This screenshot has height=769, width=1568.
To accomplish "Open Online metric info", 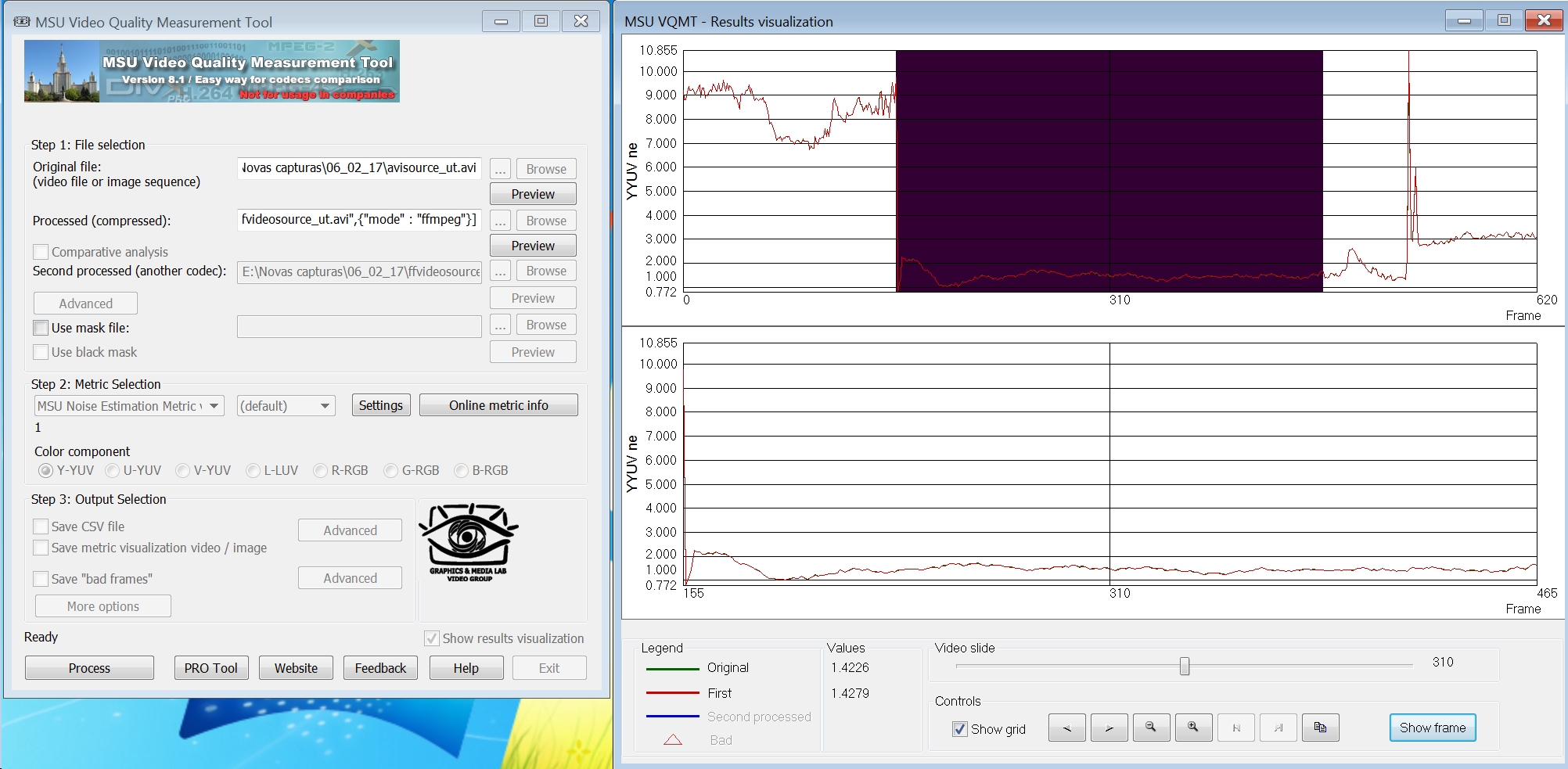I will pyautogui.click(x=498, y=405).
